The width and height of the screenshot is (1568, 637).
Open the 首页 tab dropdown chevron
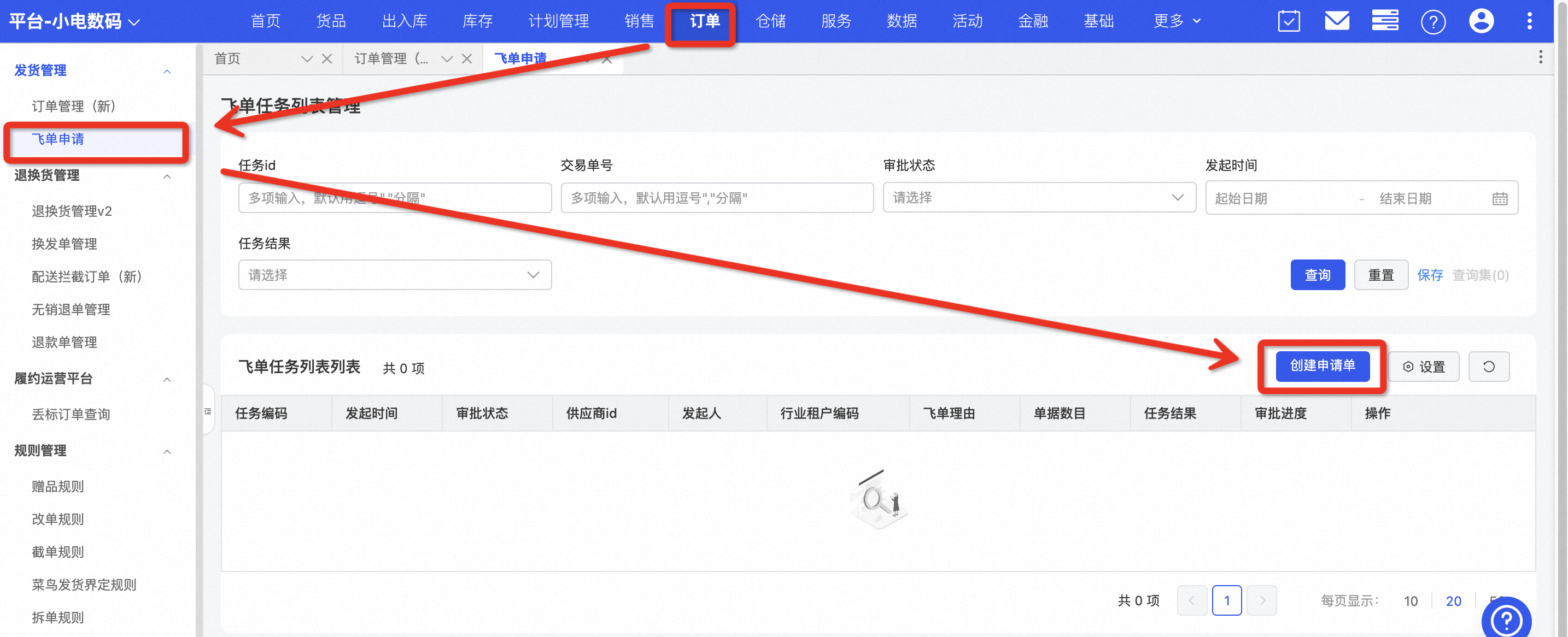click(307, 59)
